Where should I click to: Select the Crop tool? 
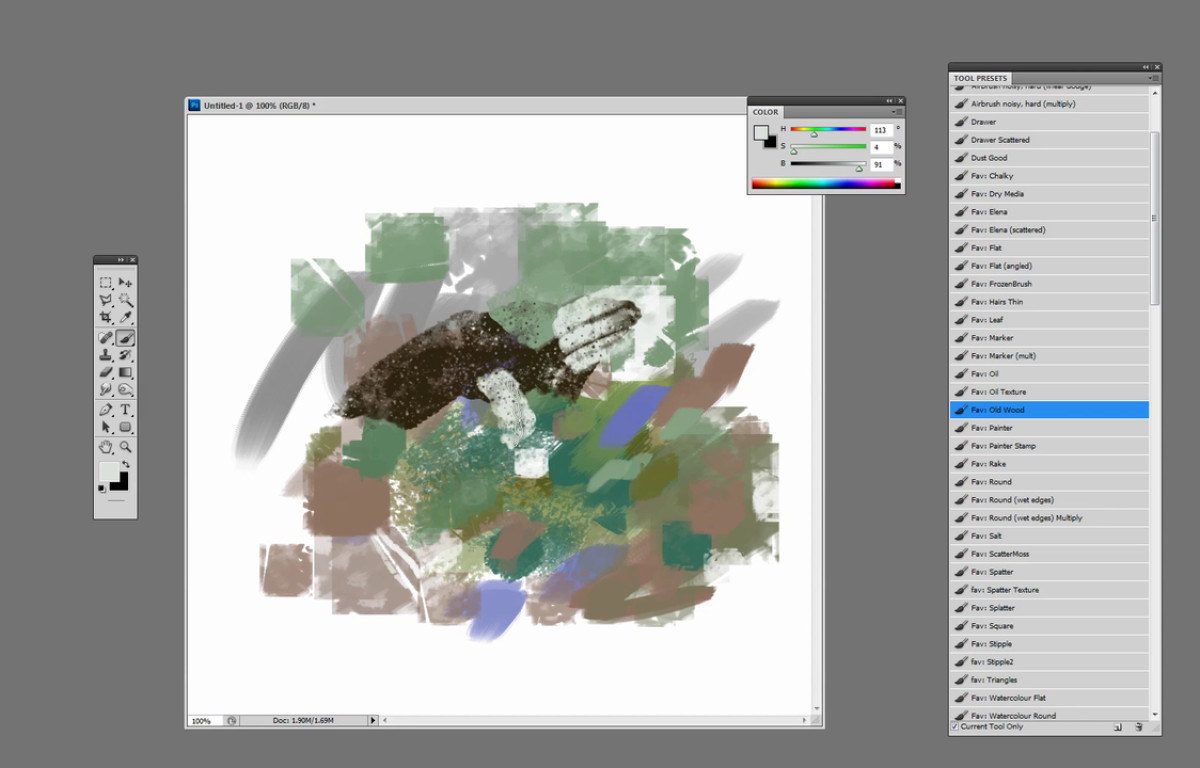click(105, 318)
